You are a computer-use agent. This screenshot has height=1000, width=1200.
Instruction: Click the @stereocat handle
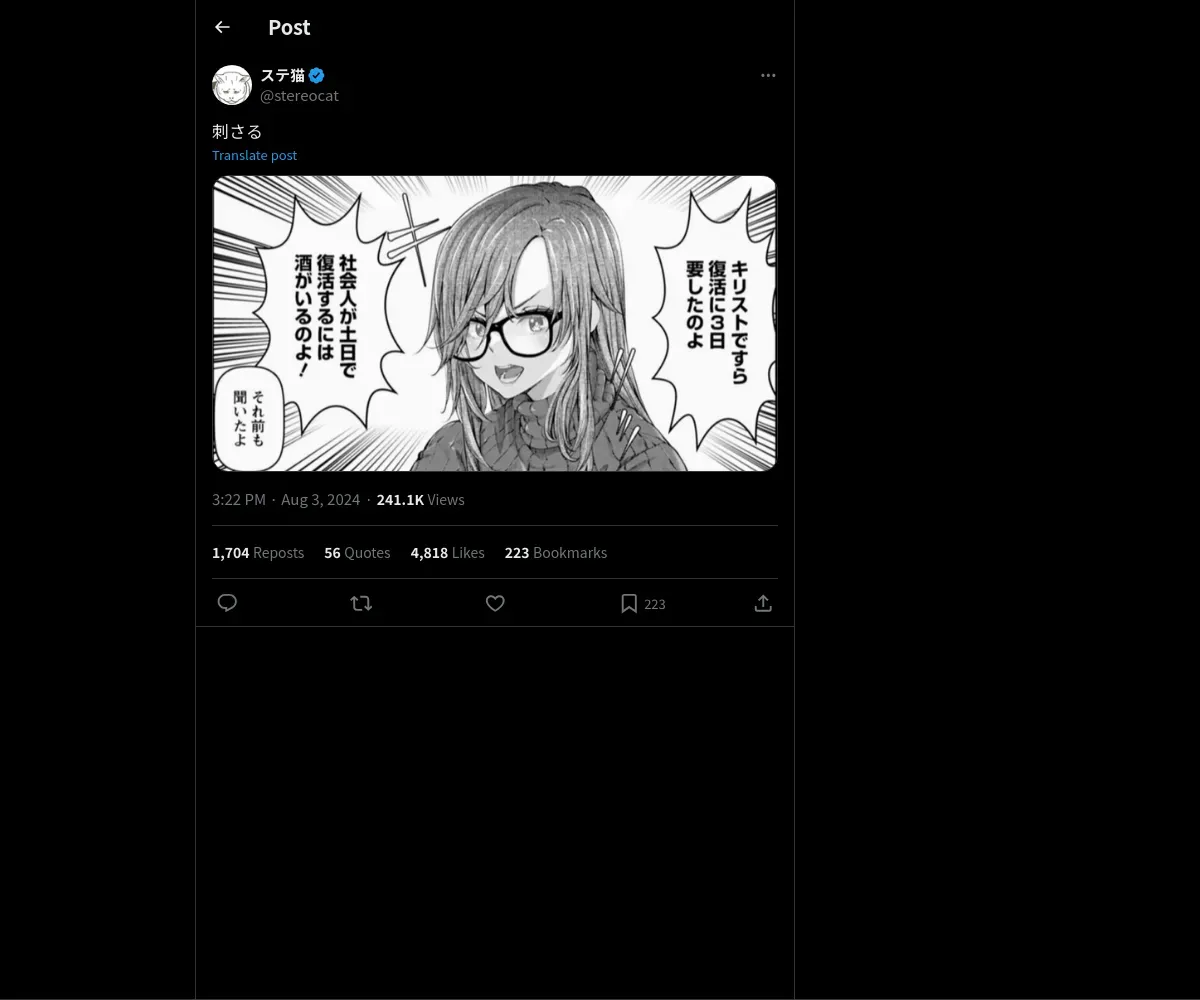(299, 95)
